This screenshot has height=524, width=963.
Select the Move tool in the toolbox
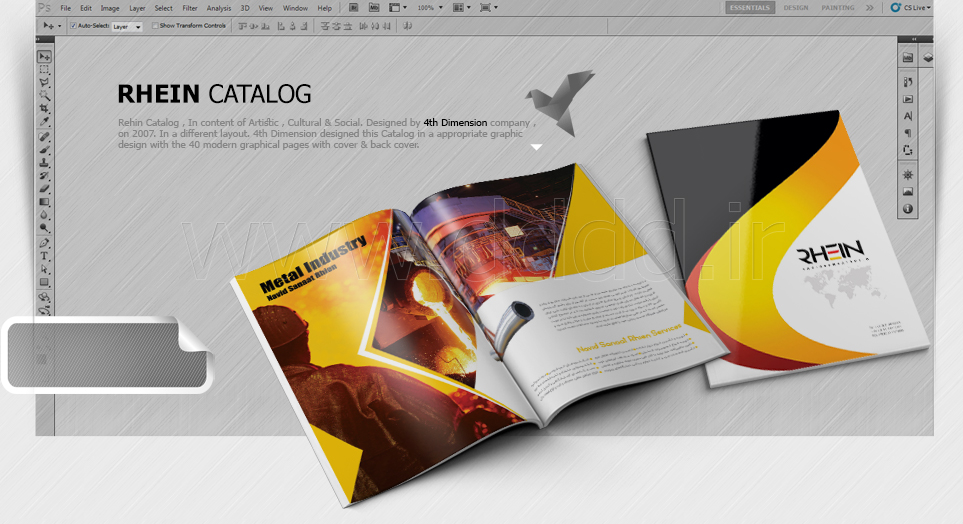point(44,57)
